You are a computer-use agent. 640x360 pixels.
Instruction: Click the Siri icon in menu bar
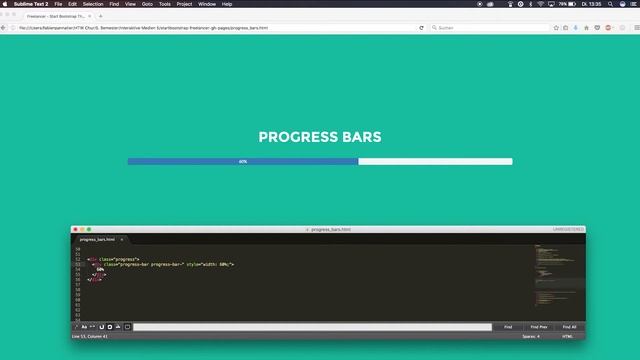point(622,4)
